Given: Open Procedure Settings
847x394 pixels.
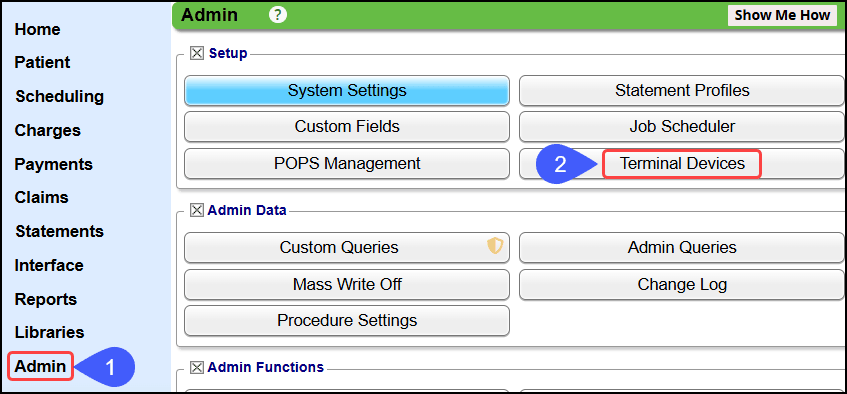Looking at the screenshot, I should point(347,320).
